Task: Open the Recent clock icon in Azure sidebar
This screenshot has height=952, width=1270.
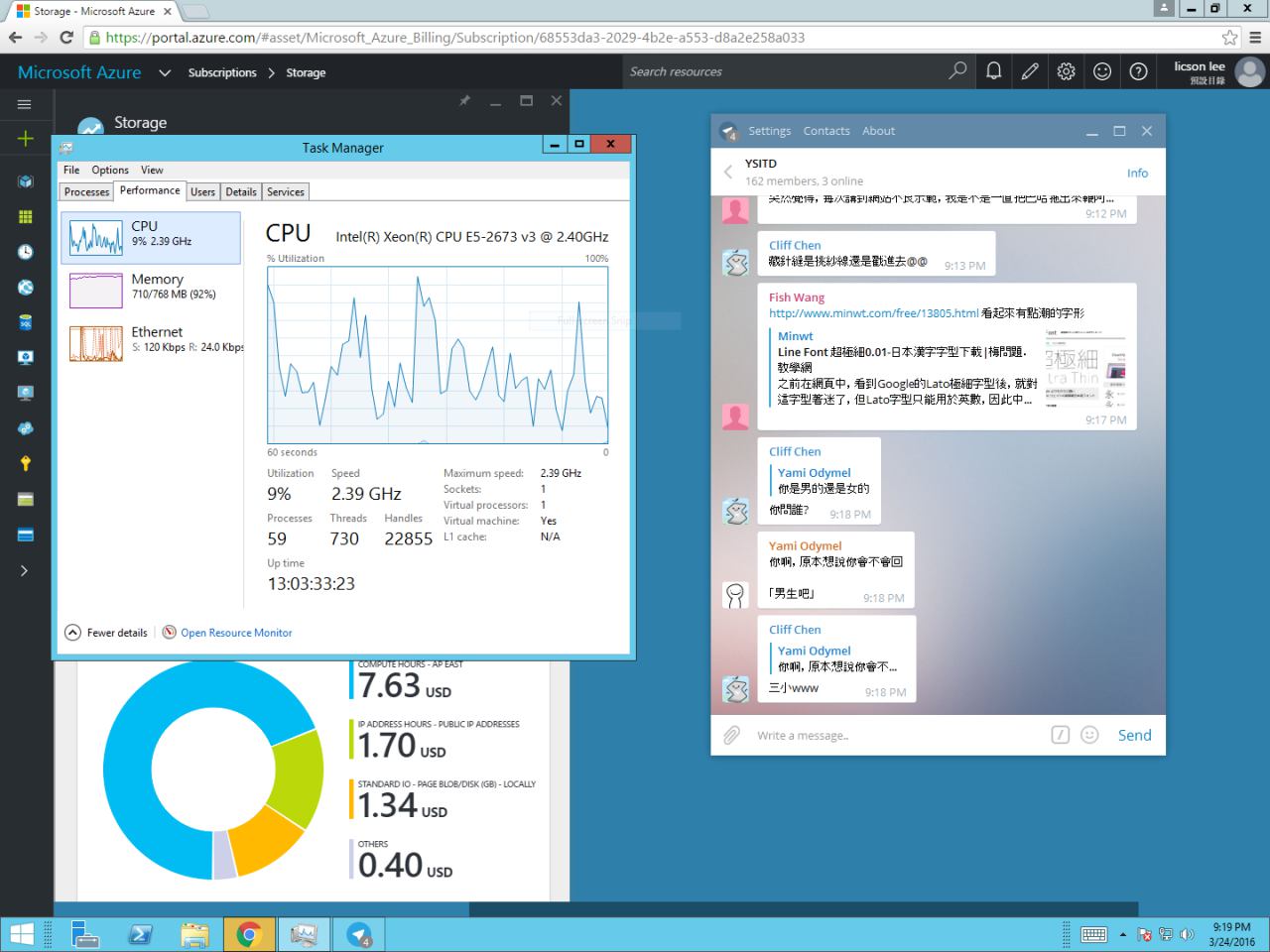Action: [x=25, y=252]
